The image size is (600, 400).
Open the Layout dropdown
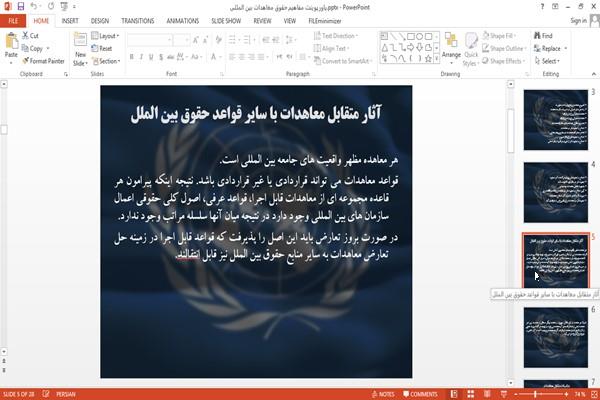click(x=106, y=36)
